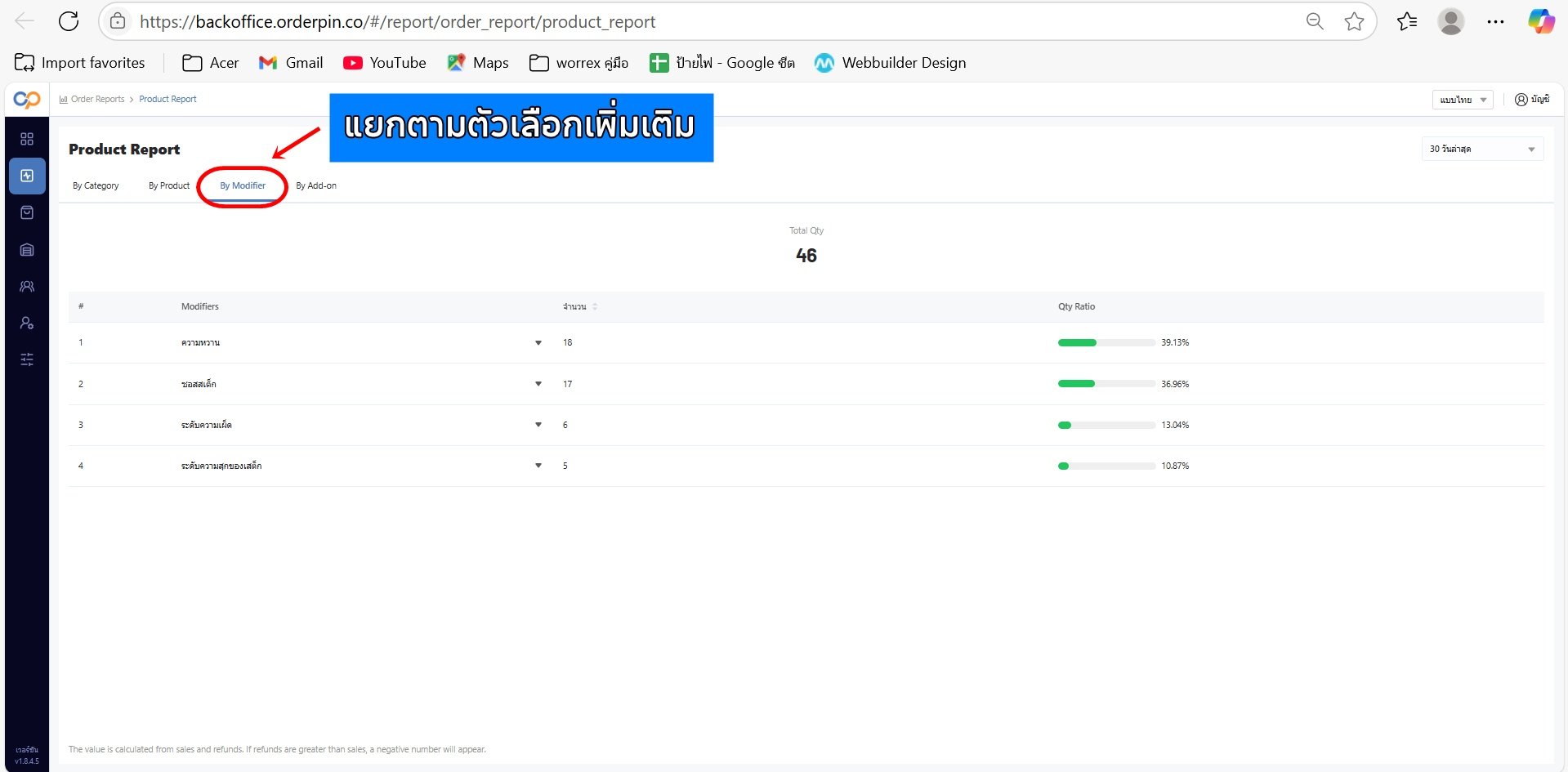The height and width of the screenshot is (772, 1568).
Task: Open the sliders settings icon in the sidebar
Action: pyautogui.click(x=27, y=359)
